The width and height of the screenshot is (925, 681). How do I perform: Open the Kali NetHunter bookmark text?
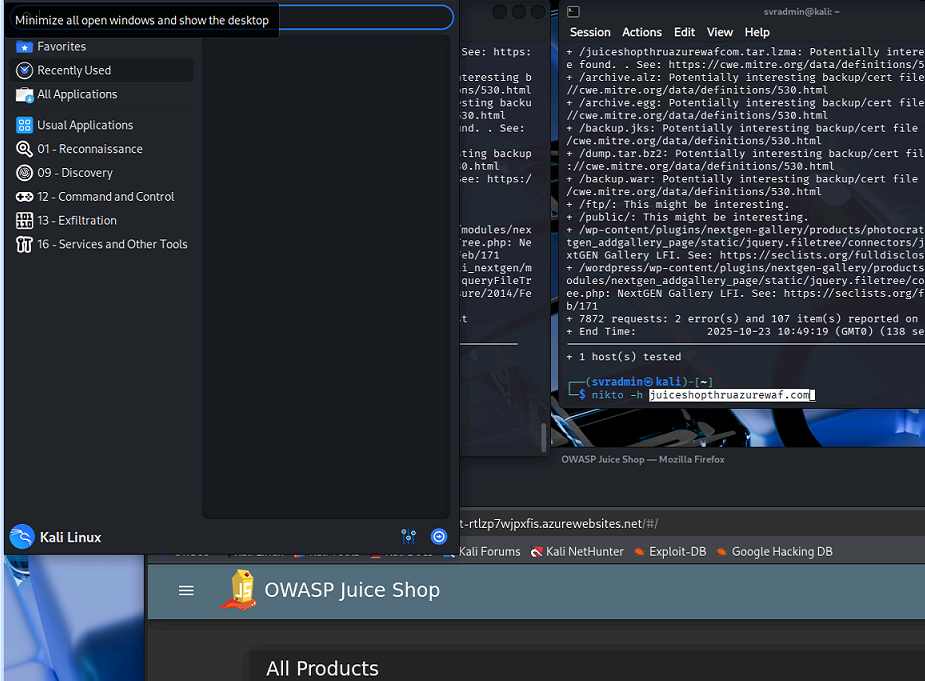pos(585,552)
